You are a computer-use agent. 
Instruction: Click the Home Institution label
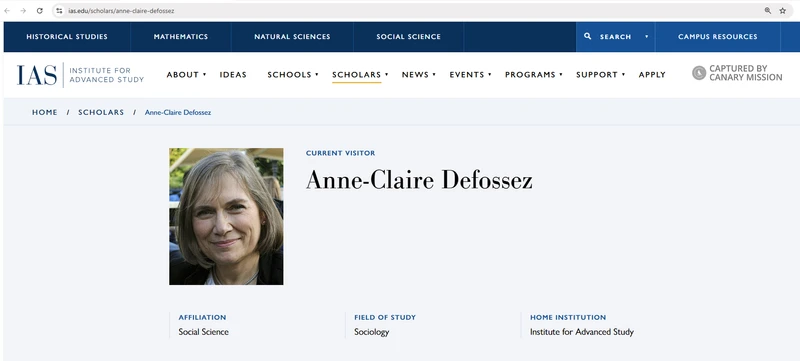coord(568,317)
